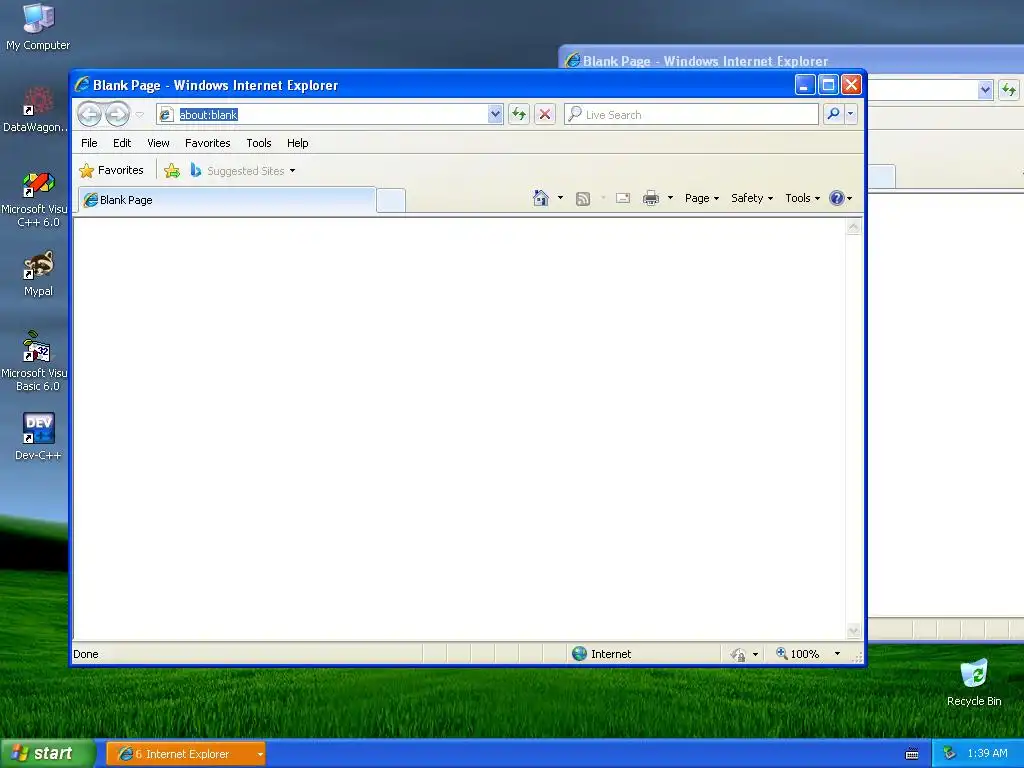
Task: Expand the address bar URL history dropdown
Action: (x=495, y=114)
